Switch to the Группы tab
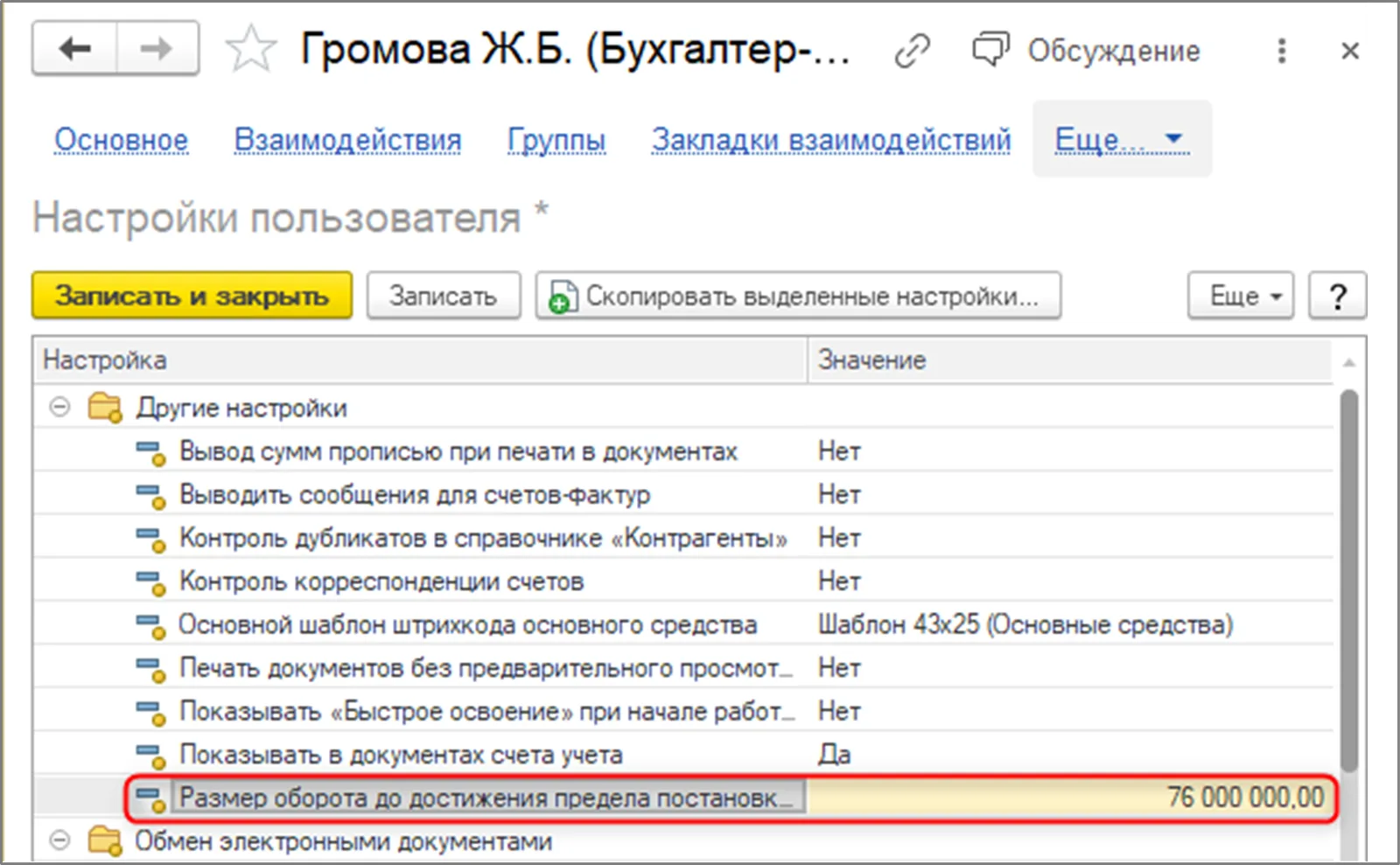The image size is (1400, 865). pyautogui.click(x=556, y=139)
